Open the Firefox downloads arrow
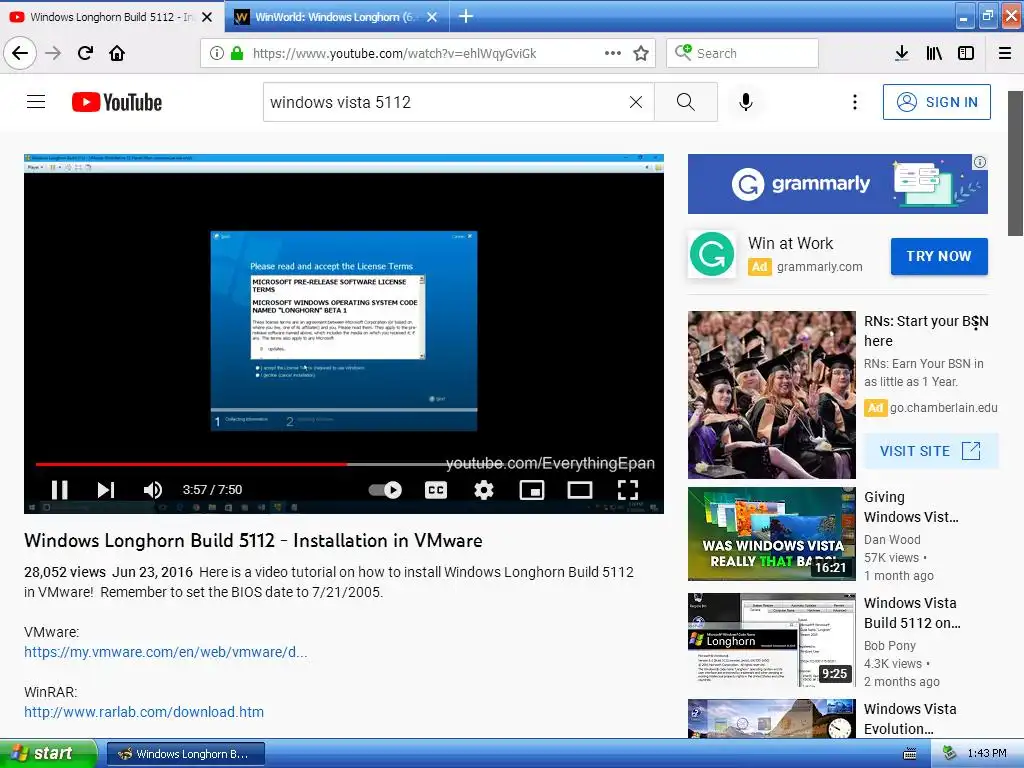The height and width of the screenshot is (768, 1024). 902,53
